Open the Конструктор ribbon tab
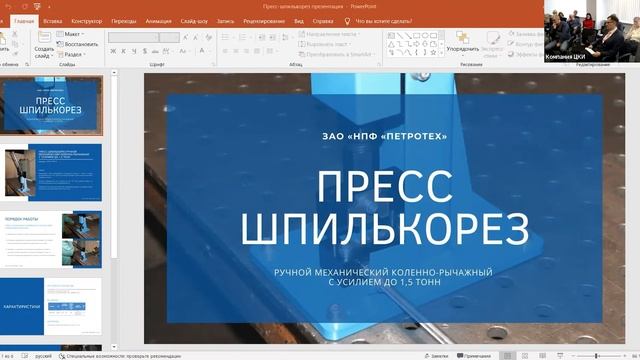The width and height of the screenshot is (640, 360). [x=87, y=21]
